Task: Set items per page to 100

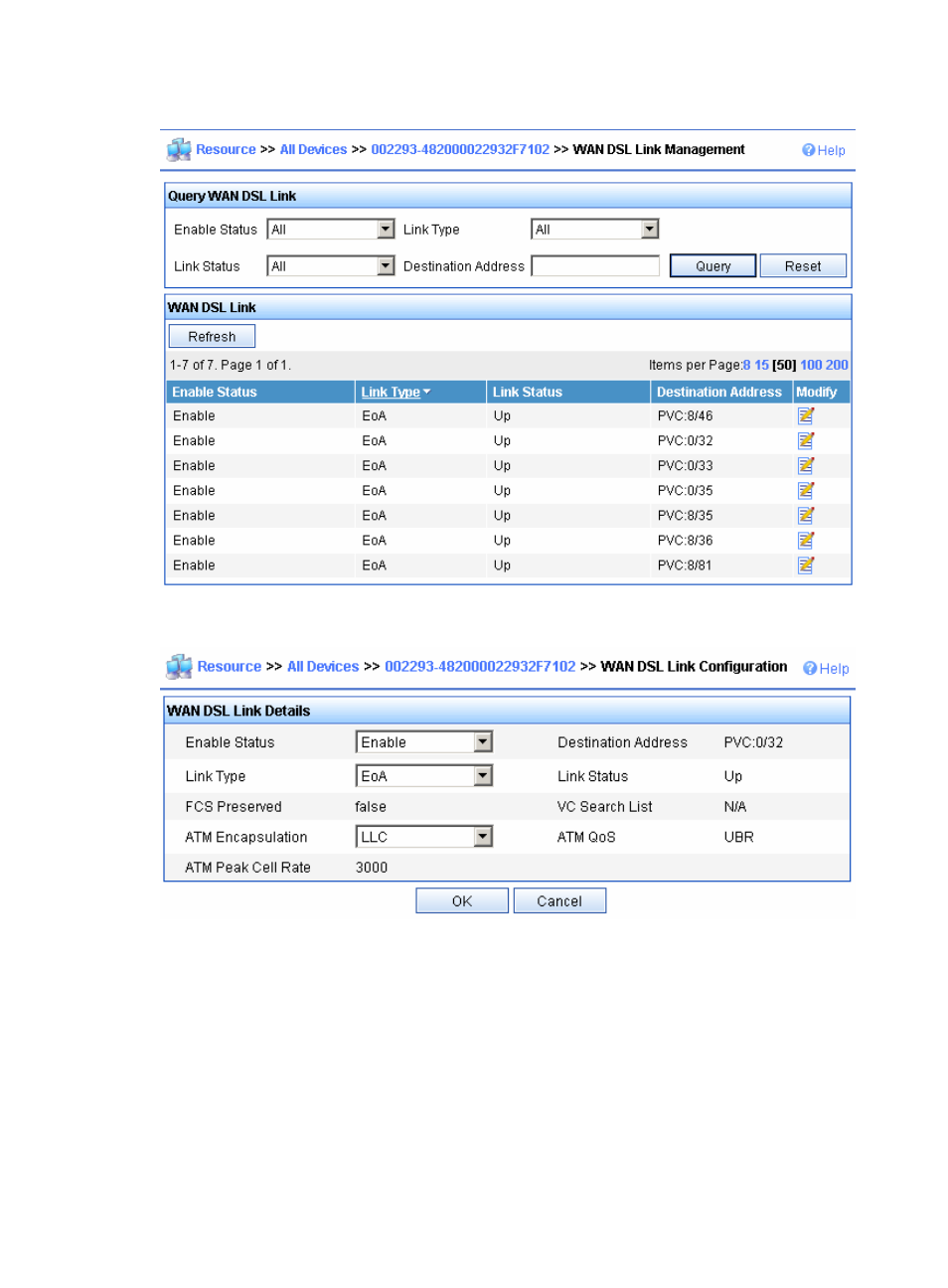Action: click(811, 365)
